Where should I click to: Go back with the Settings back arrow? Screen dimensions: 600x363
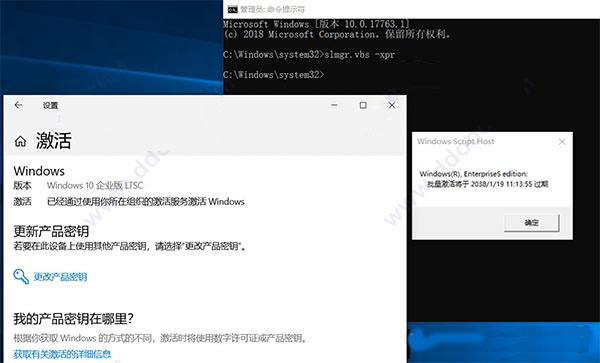tap(18, 105)
